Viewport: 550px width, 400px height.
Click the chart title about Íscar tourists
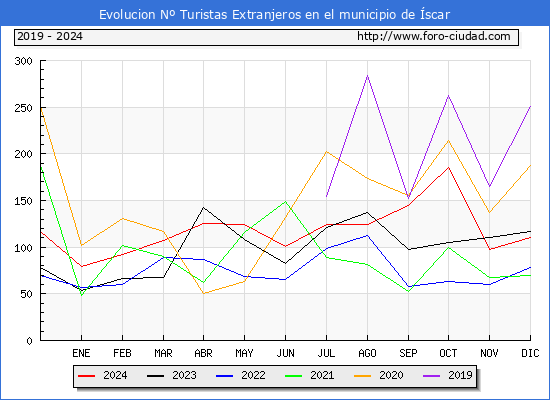[x=274, y=15]
